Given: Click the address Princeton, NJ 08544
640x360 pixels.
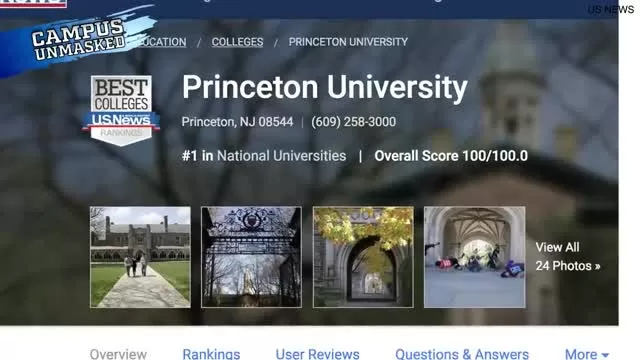Looking at the screenshot, I should pos(237,122).
